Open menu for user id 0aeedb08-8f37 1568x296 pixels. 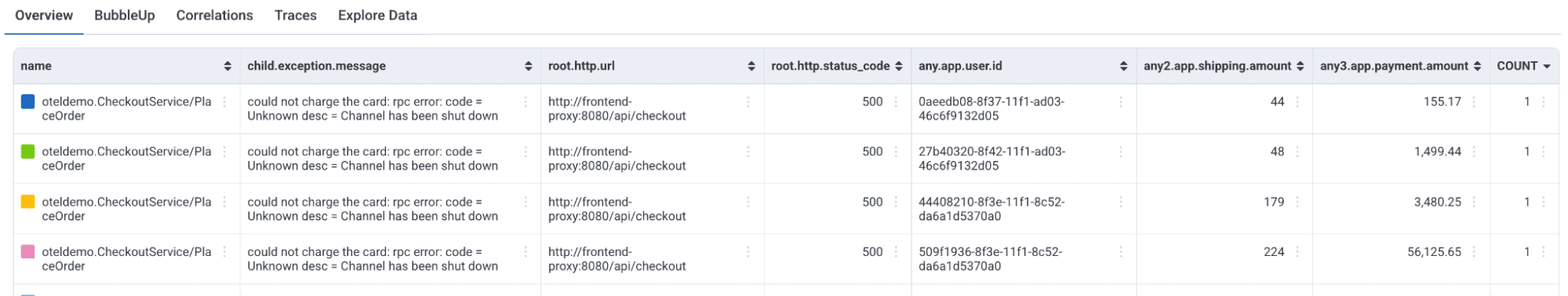(x=1121, y=102)
